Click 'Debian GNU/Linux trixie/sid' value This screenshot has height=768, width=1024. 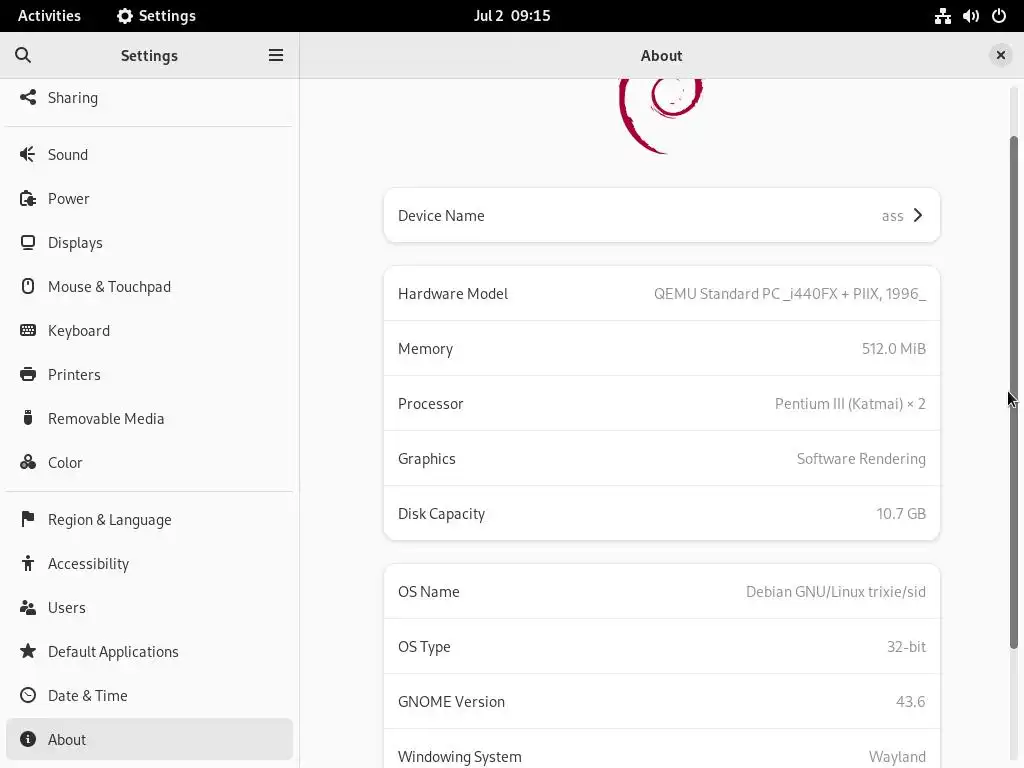point(835,592)
